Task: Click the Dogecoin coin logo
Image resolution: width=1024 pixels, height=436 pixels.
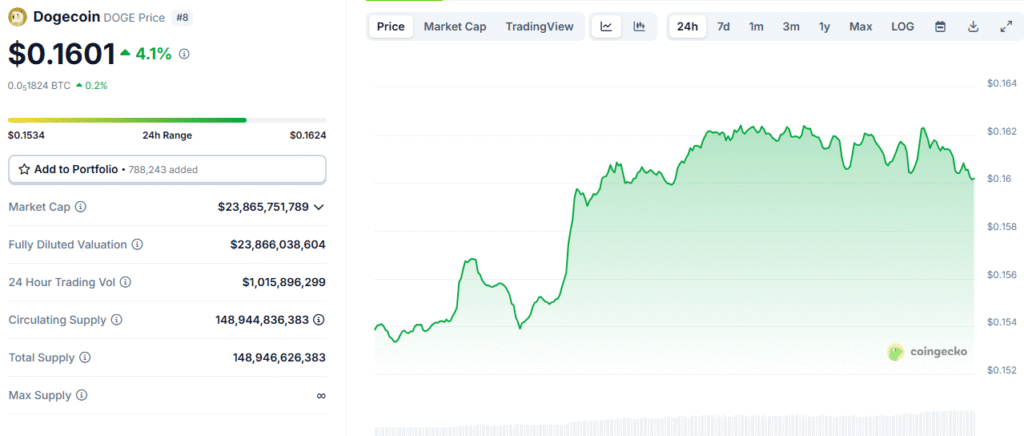Action: coord(18,16)
